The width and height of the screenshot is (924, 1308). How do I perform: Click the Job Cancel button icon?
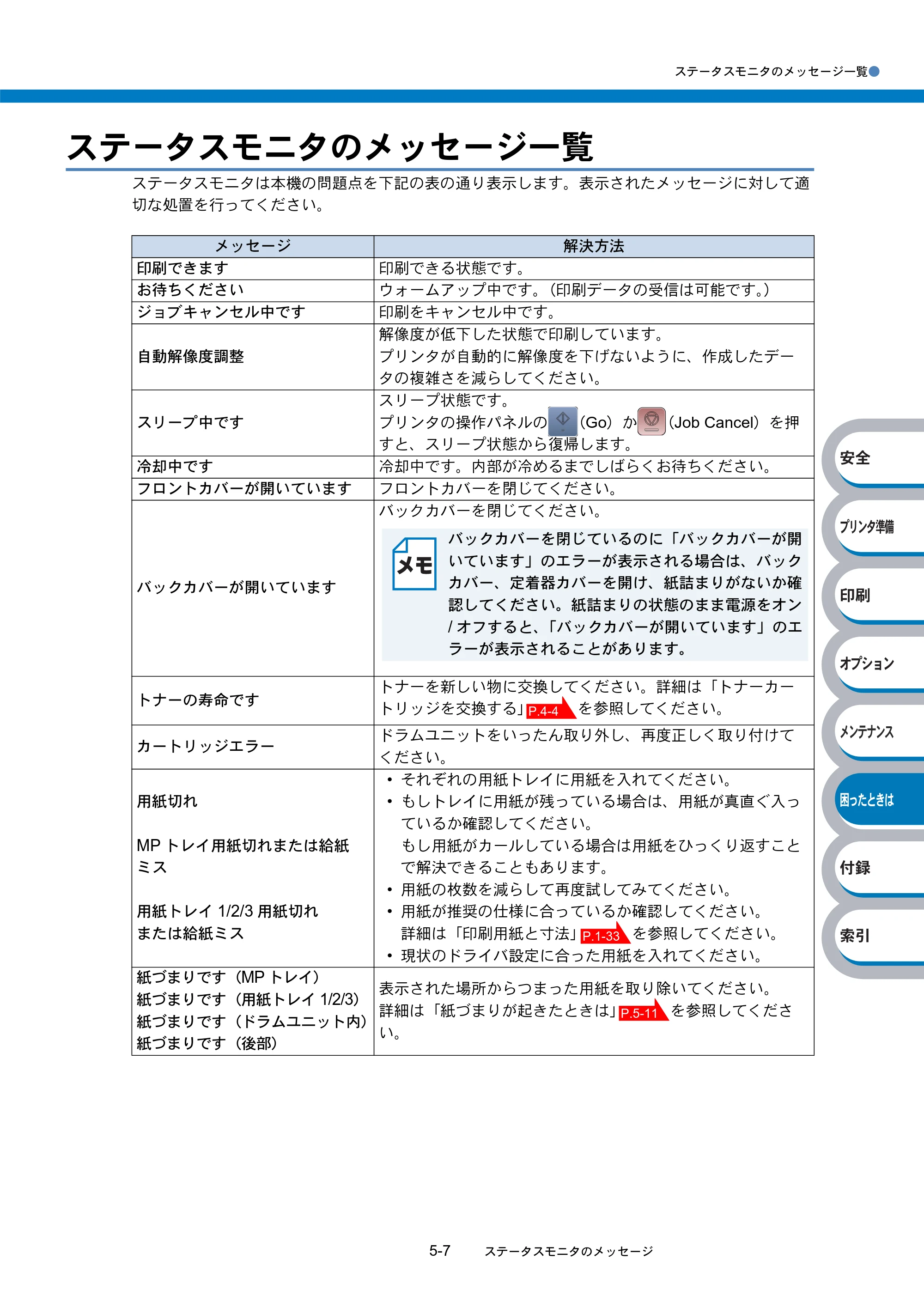pos(651,421)
